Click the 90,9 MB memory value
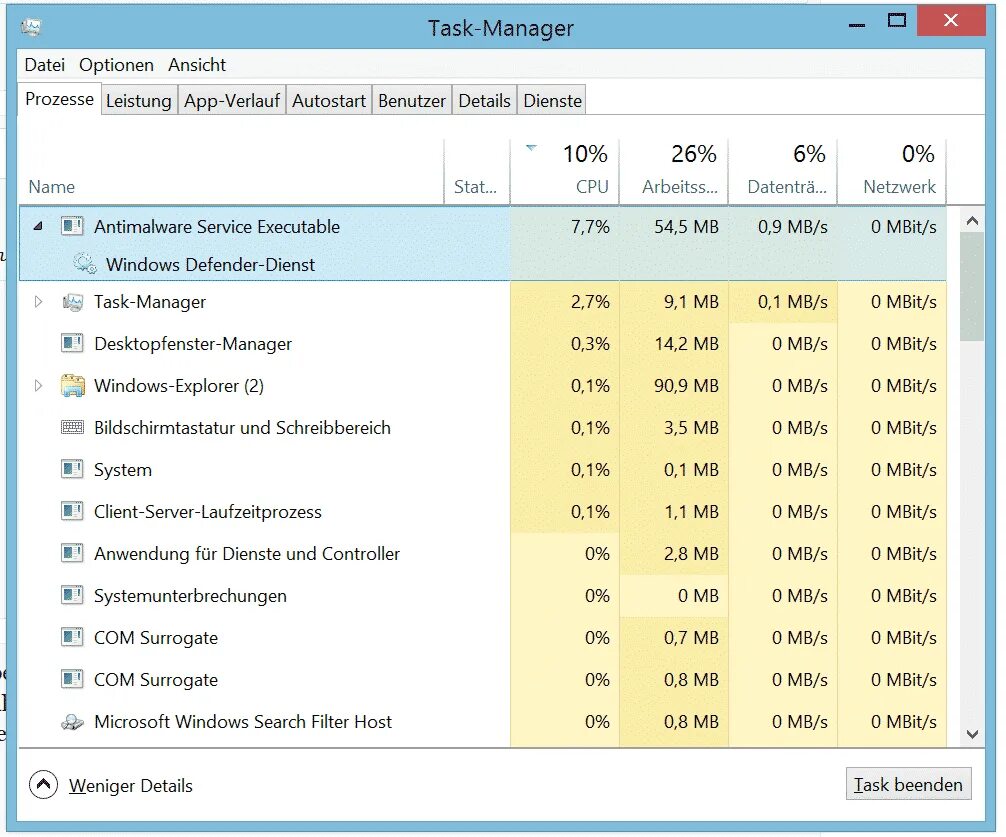1006x837 pixels. [x=686, y=385]
